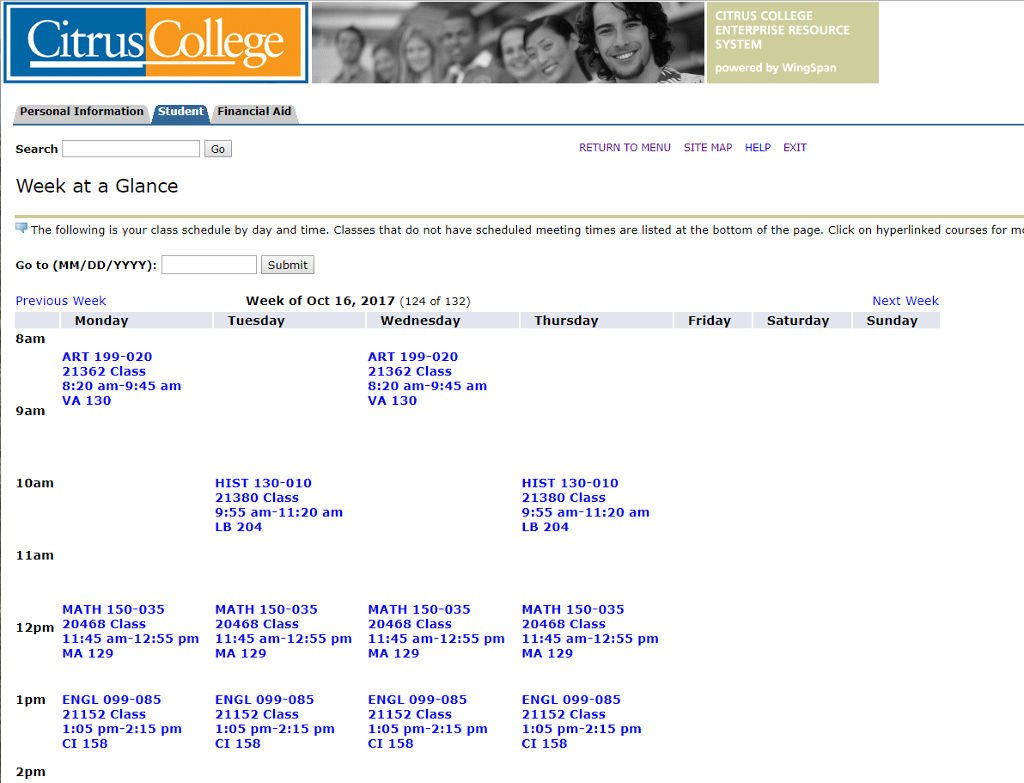1024x783 pixels.
Task: Go to the Previous Week view
Action: pos(60,300)
